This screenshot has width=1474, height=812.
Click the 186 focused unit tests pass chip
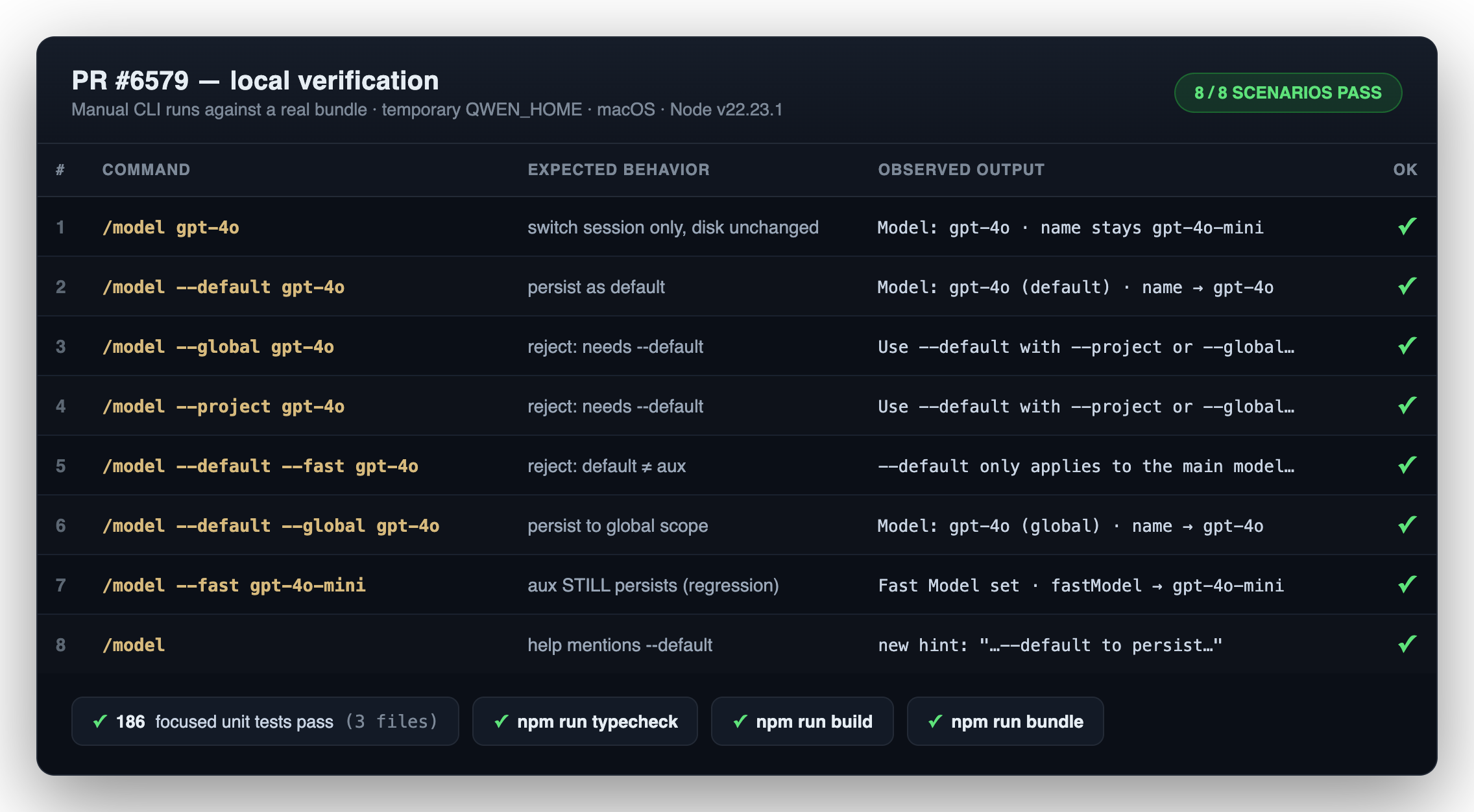(265, 721)
